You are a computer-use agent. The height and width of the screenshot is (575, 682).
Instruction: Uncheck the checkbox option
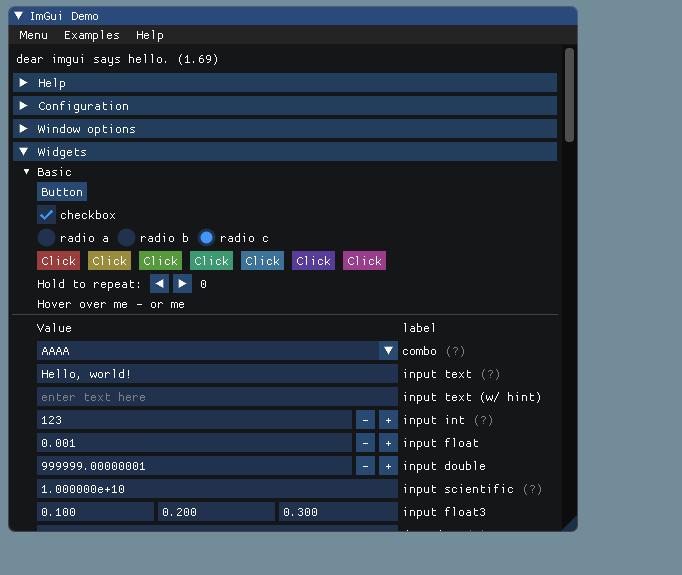47,215
